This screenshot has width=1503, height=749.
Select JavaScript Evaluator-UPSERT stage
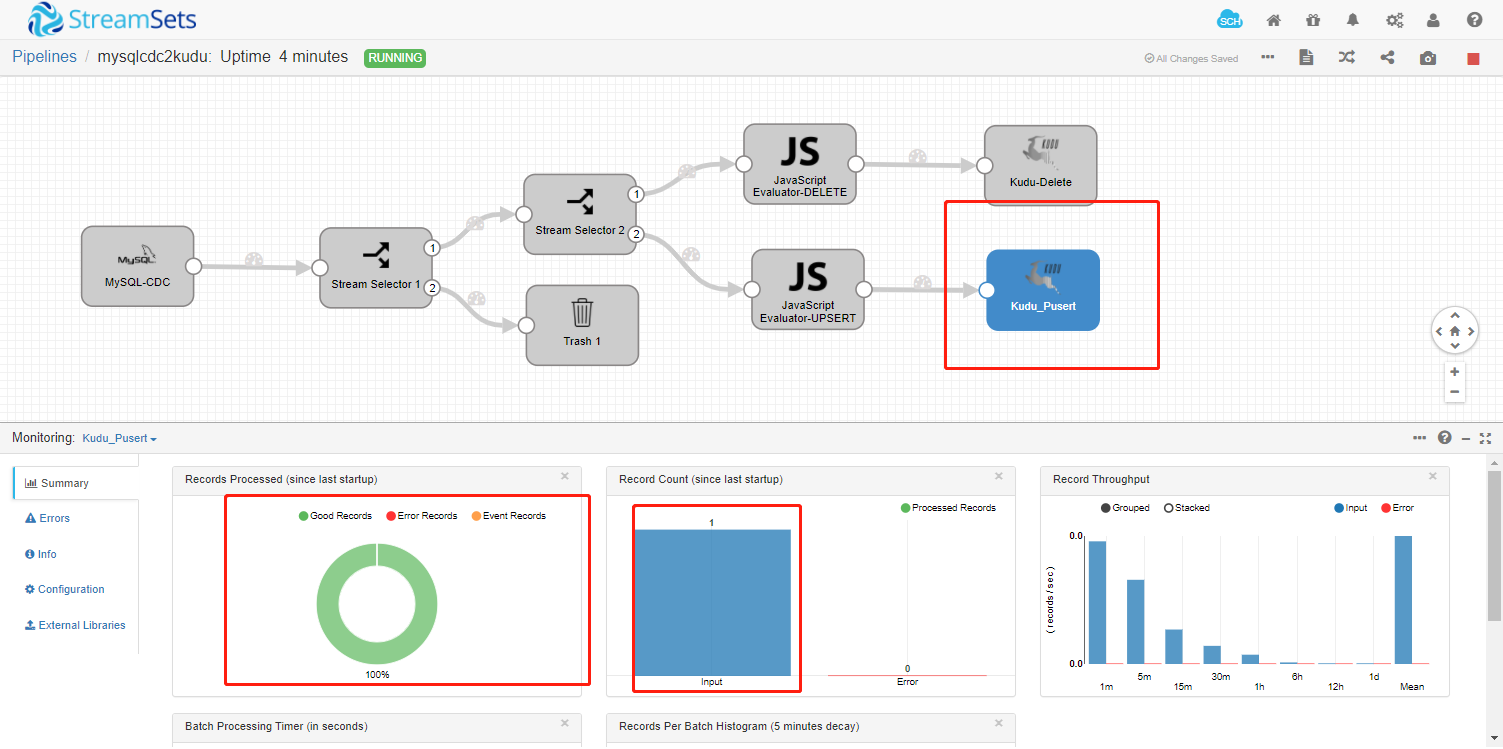point(807,290)
